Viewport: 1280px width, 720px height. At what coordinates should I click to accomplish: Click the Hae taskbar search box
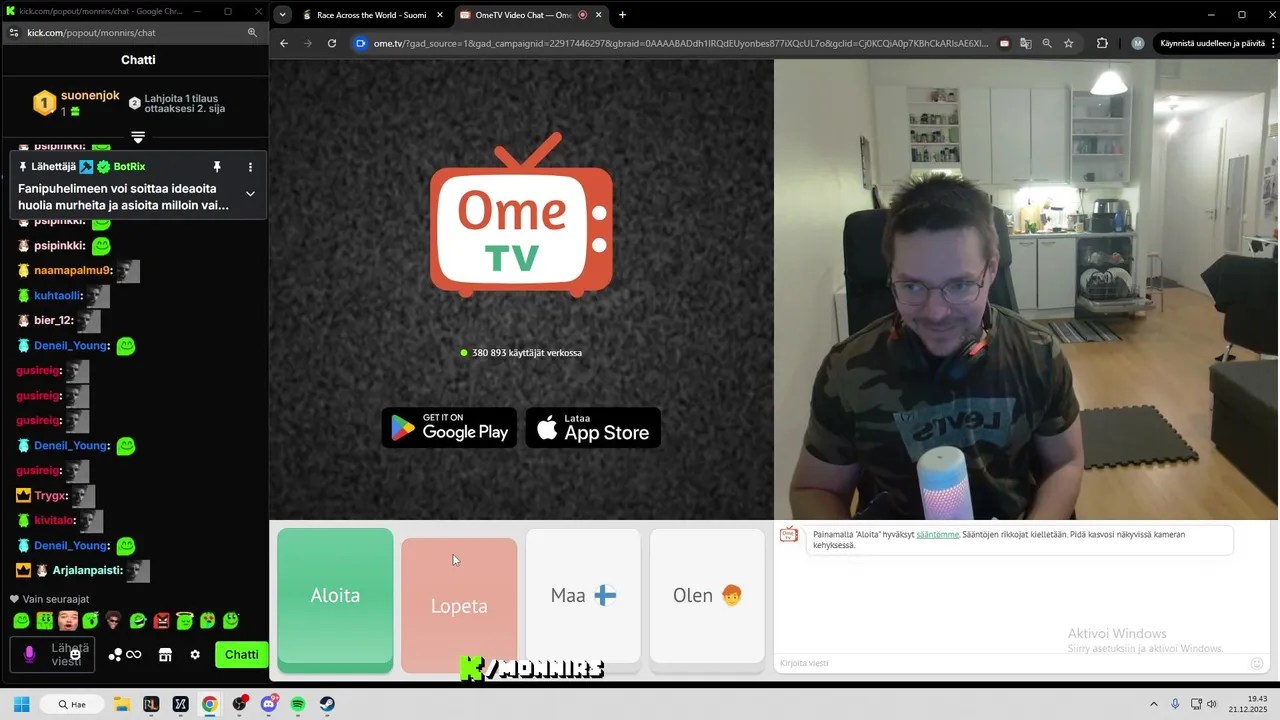coord(70,704)
